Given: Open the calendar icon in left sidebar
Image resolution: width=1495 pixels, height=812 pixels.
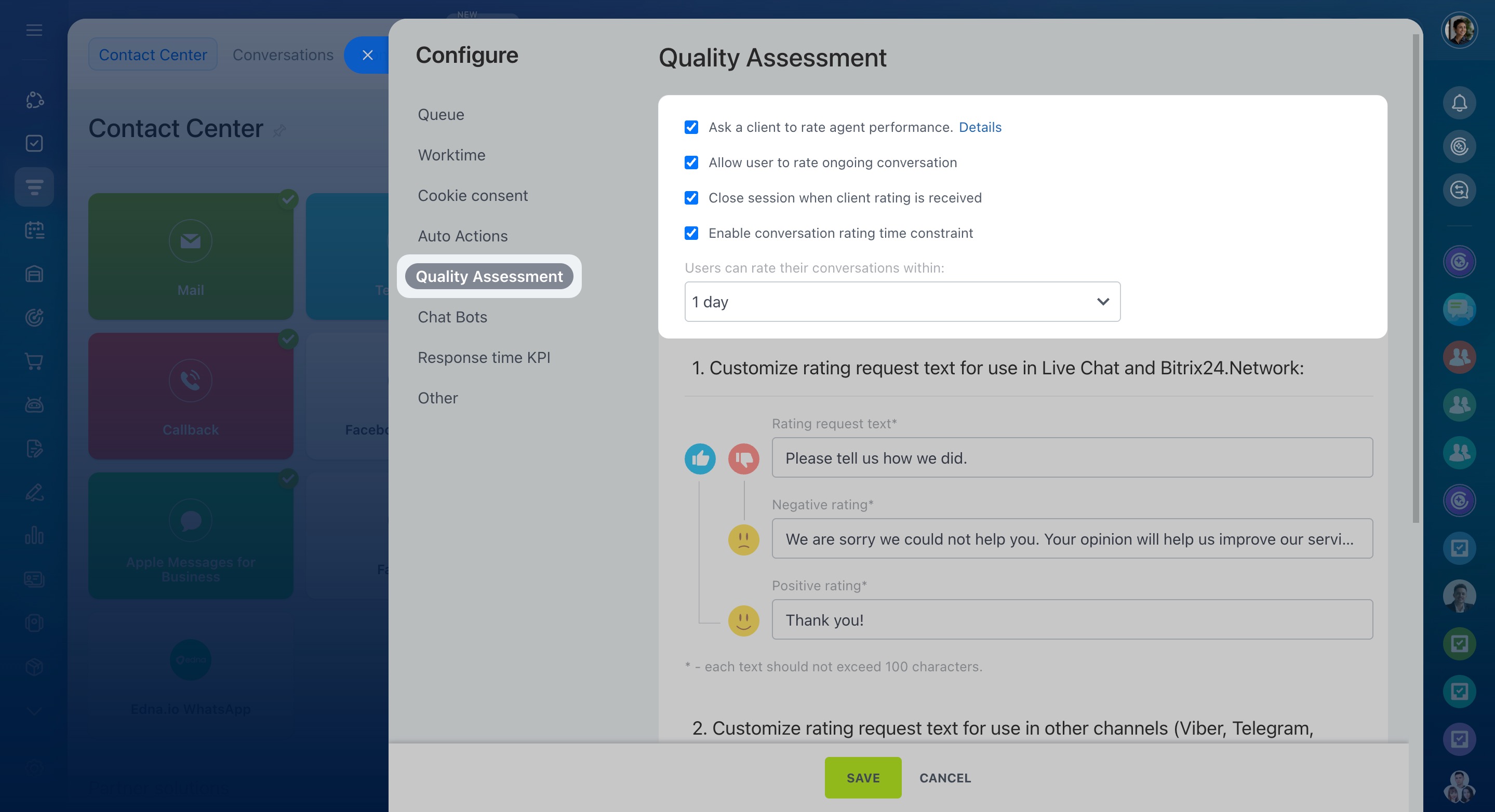Looking at the screenshot, I should [x=34, y=231].
